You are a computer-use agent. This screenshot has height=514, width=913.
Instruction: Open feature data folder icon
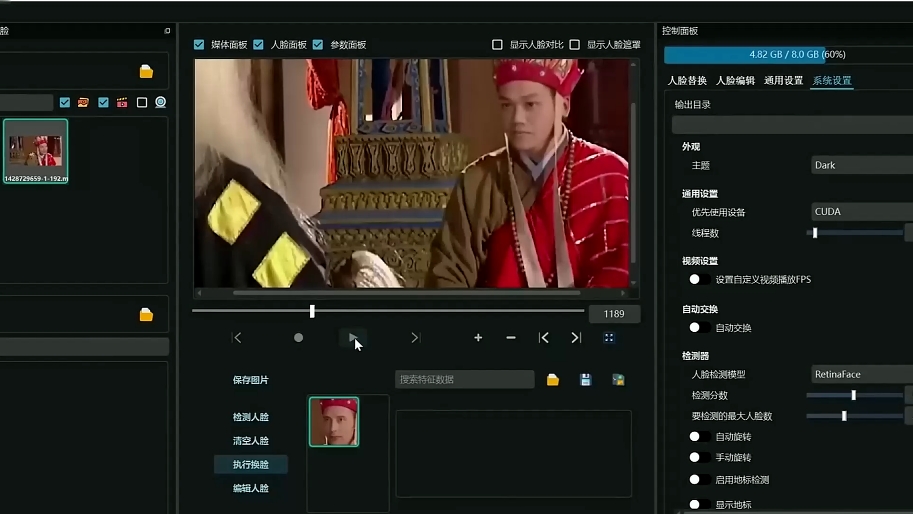(x=553, y=380)
